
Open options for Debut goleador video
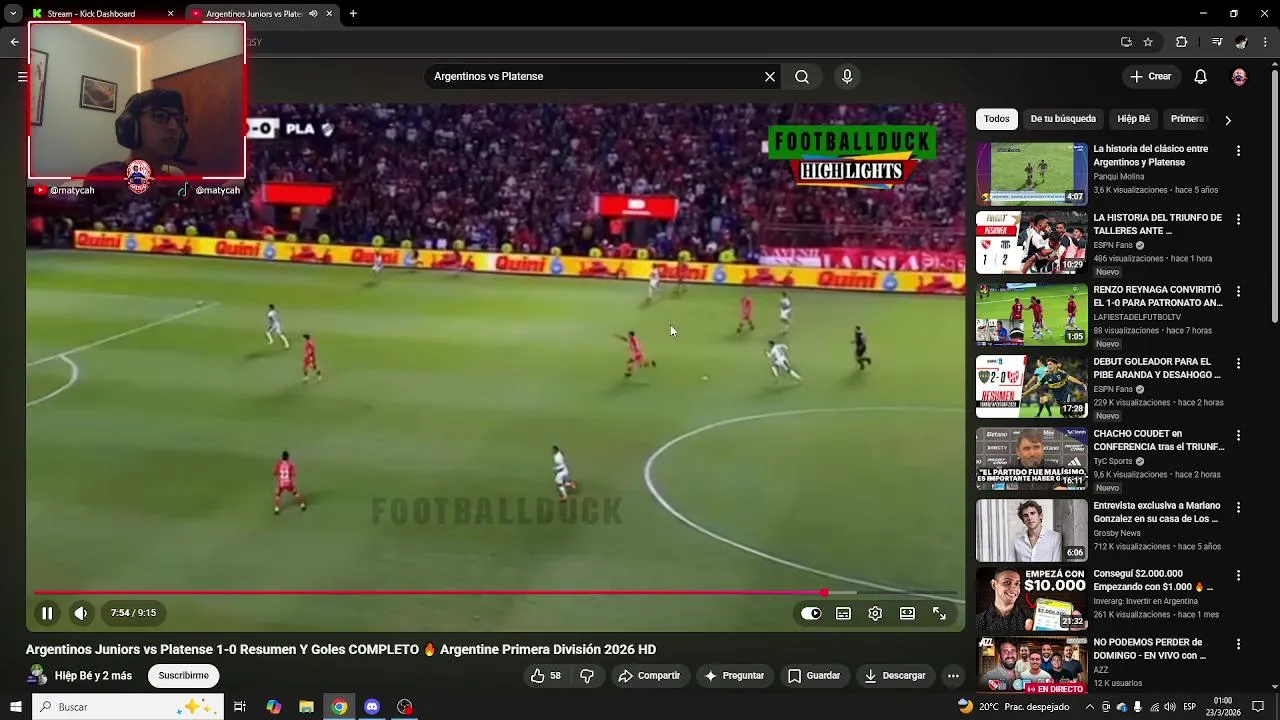point(1238,363)
